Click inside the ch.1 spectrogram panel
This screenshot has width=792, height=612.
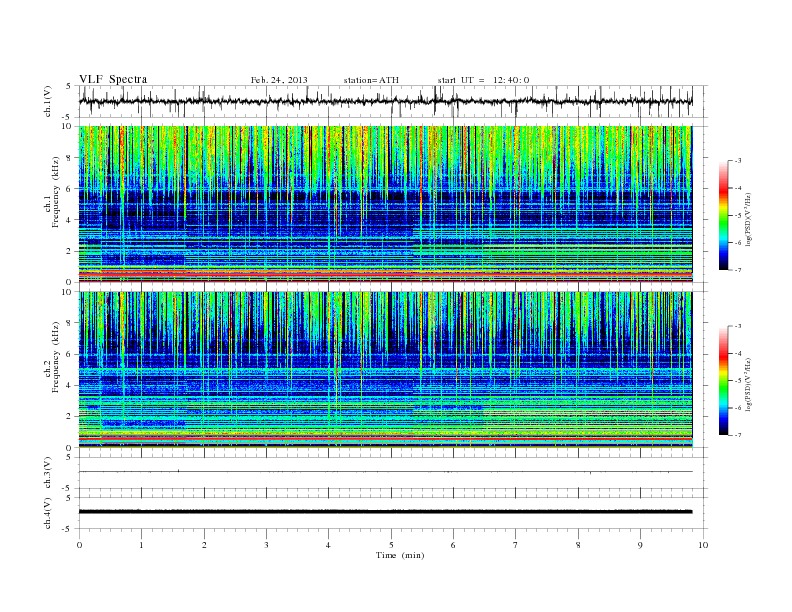coord(385,204)
